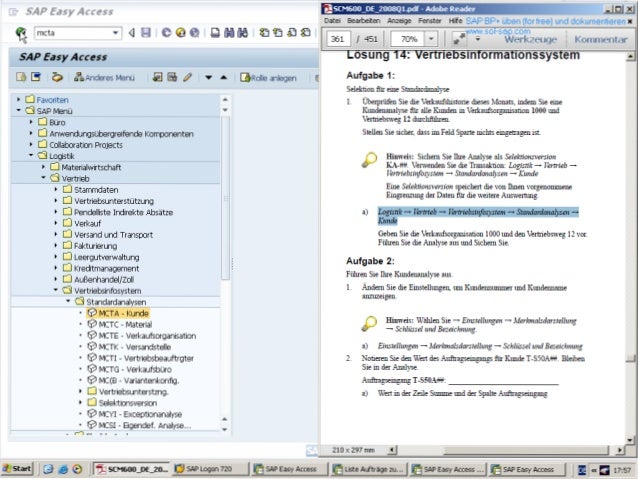638x479 pixels.
Task: Click the PDF horizontal scrollbar thumb
Action: coord(527,450)
